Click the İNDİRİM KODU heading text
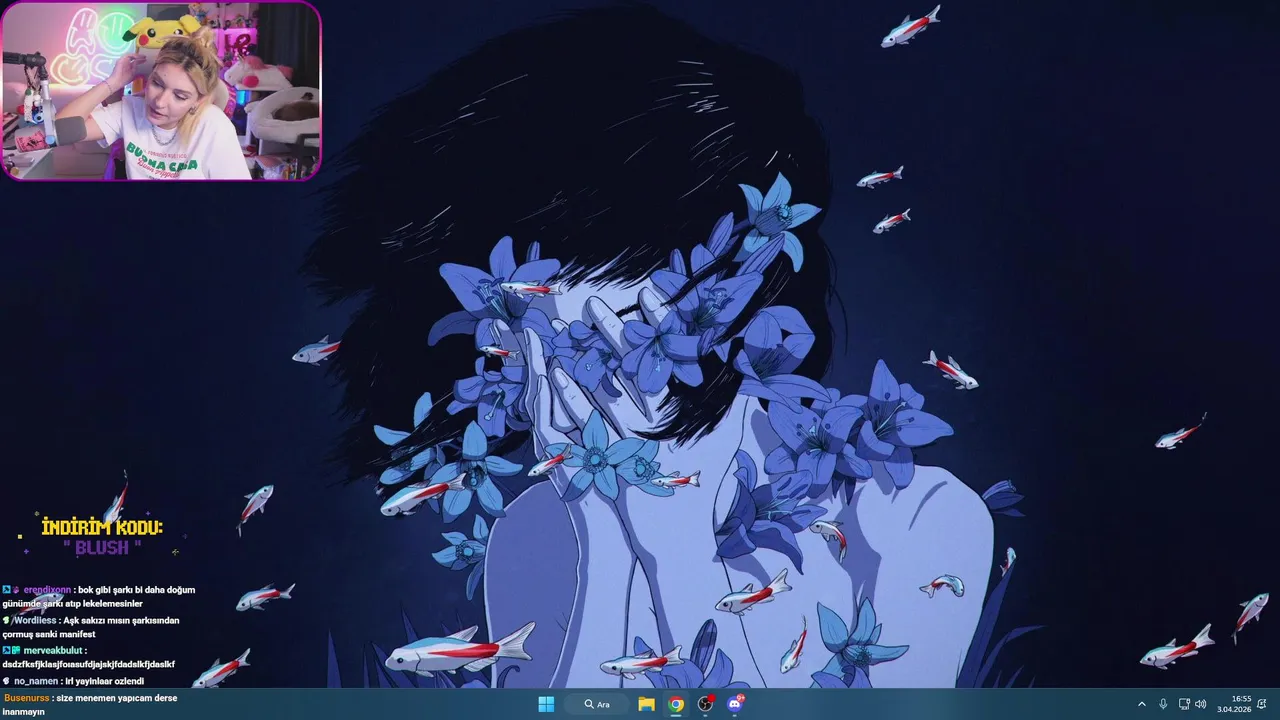Screen dimensions: 1280x720 pyautogui.click(x=102, y=528)
